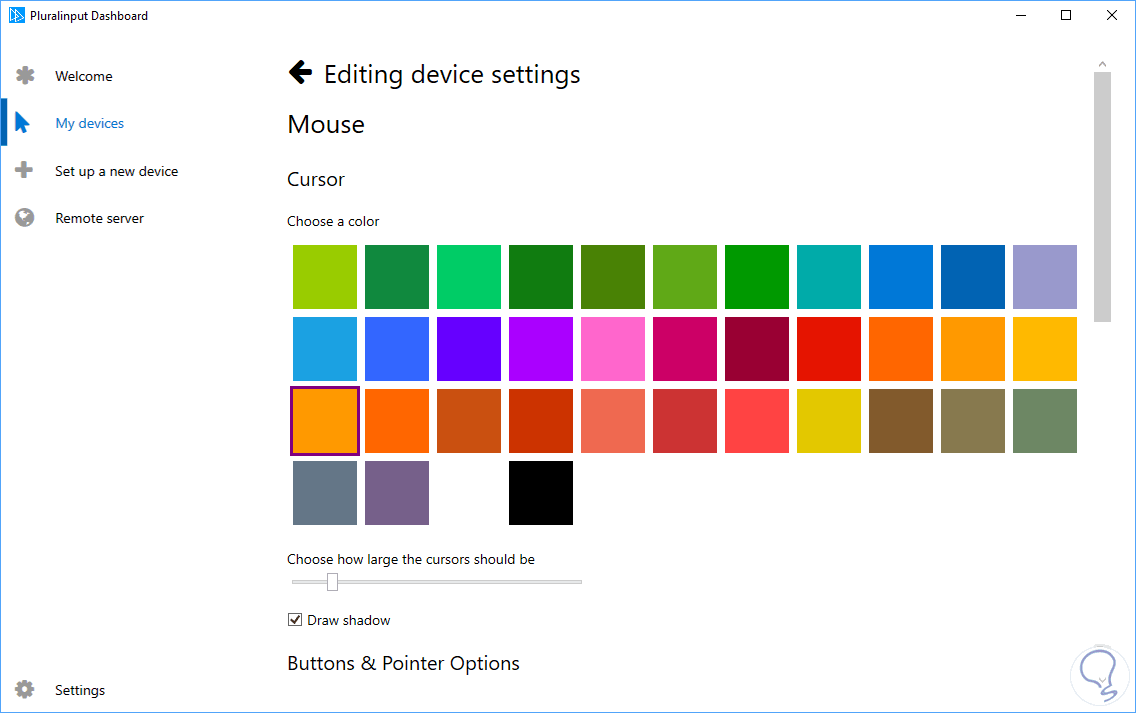Open Settings at the bottom of sidebar
Screen dimensions: 1136x713
click(80, 690)
